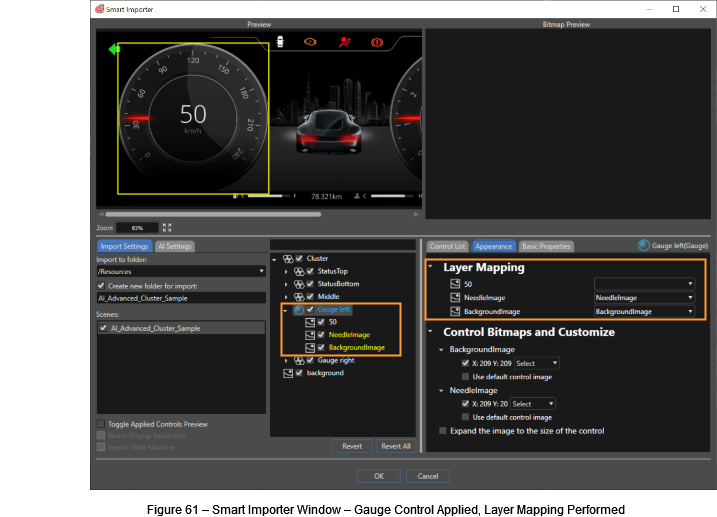Click the background image layer icon

click(x=288, y=373)
